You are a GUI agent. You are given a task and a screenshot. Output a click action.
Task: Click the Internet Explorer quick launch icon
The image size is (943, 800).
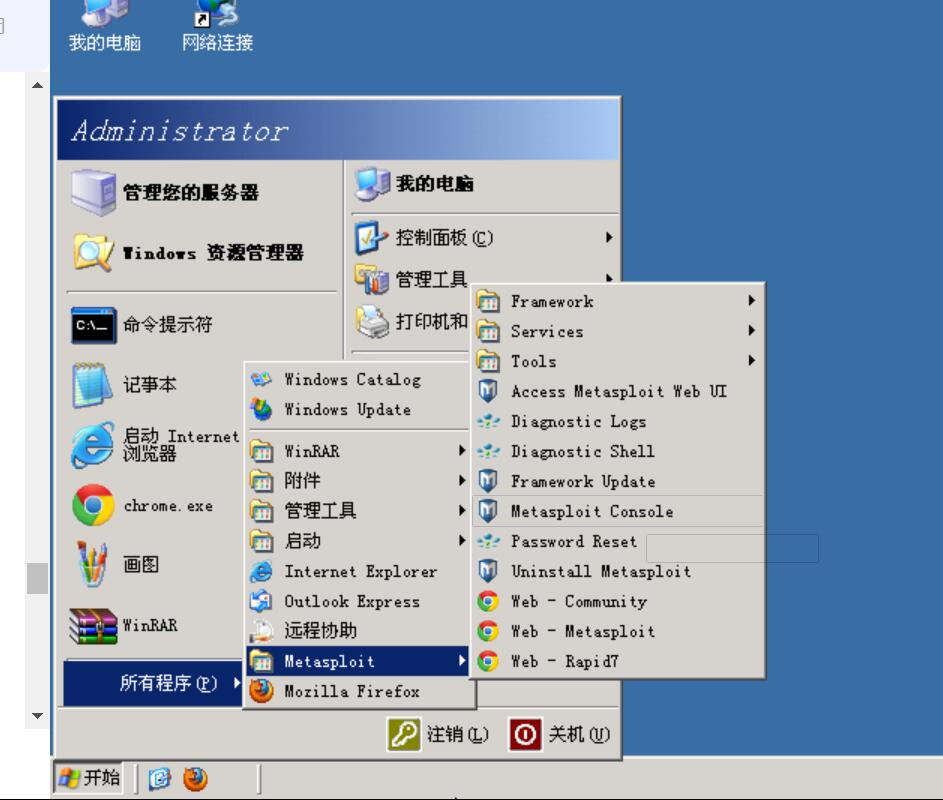(x=159, y=779)
